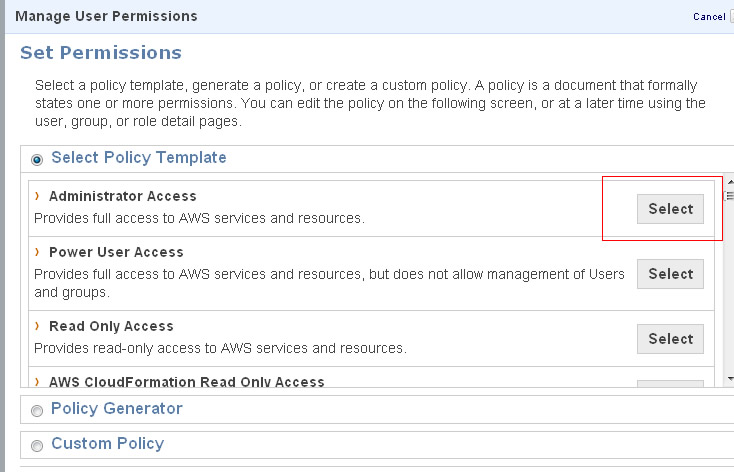
Task: Expand the Power User Access chevron
Action: tap(37, 252)
